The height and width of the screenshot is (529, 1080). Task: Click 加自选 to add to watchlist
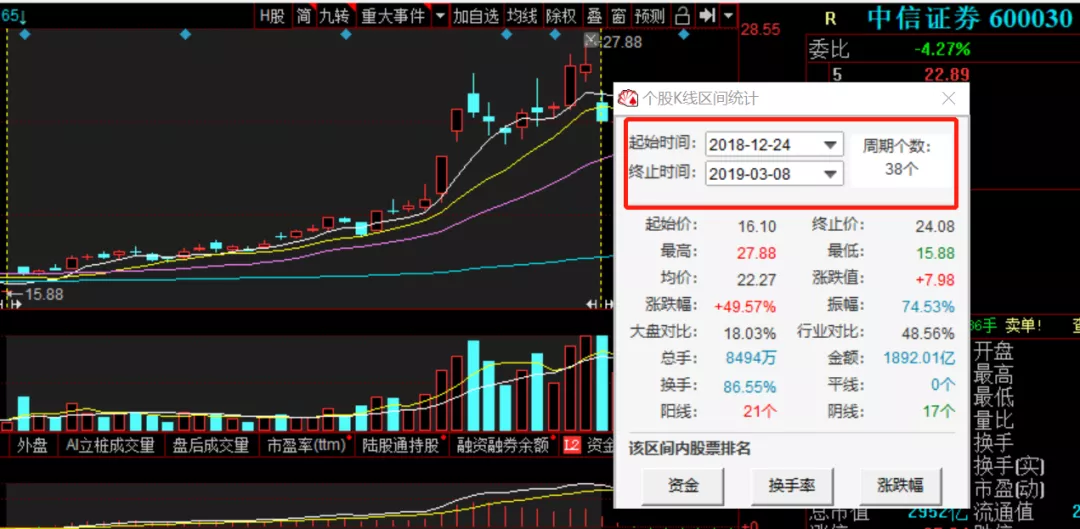coord(475,16)
